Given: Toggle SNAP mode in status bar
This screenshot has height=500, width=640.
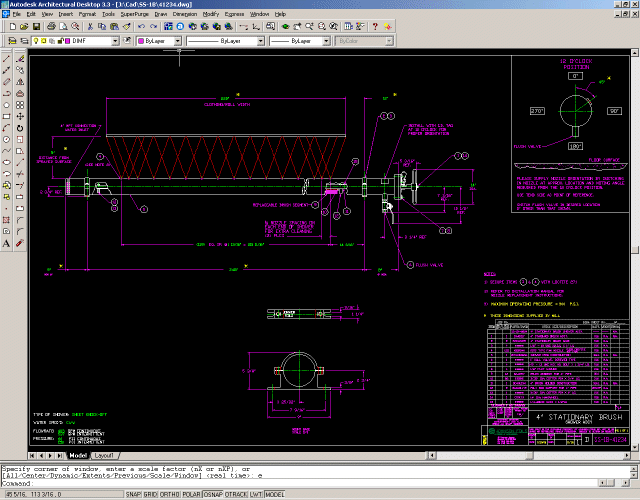Looking at the screenshot, I should coord(133,494).
